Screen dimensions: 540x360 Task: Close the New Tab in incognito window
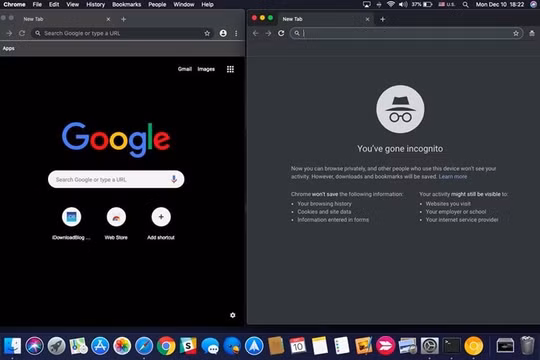(367, 19)
